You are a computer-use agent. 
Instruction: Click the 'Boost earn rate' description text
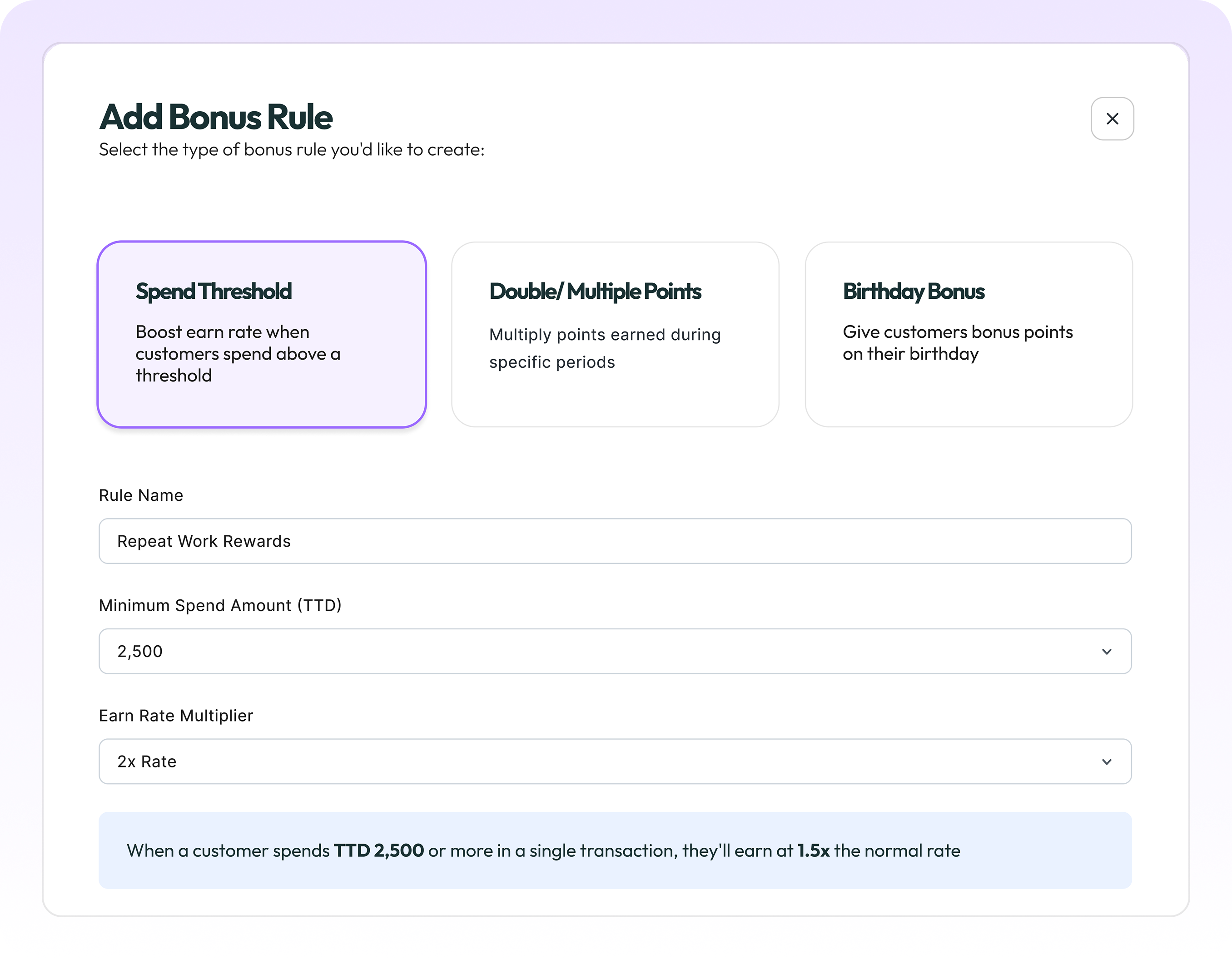(238, 353)
